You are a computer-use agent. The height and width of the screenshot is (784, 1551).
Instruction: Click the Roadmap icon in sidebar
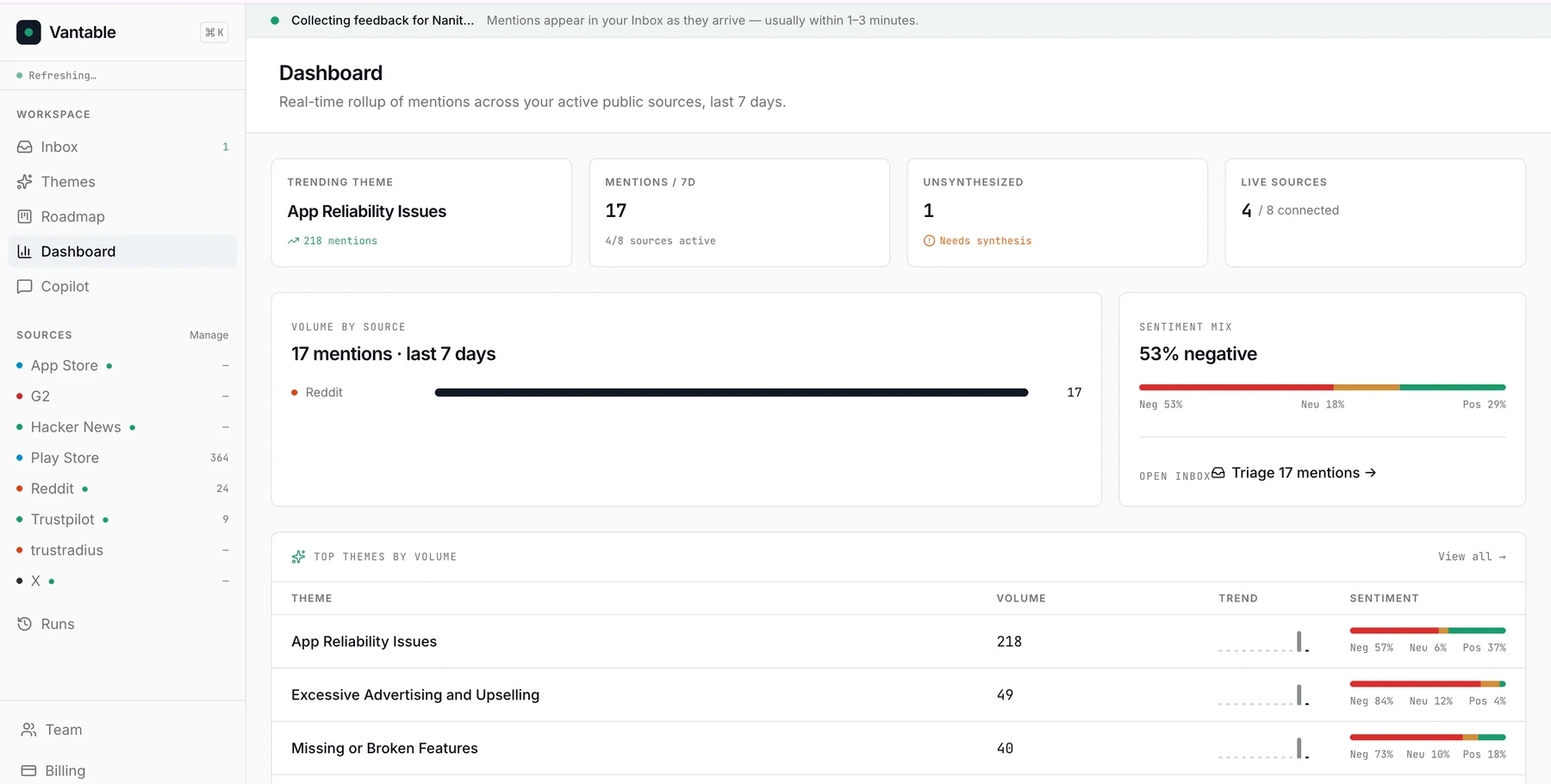(x=25, y=217)
